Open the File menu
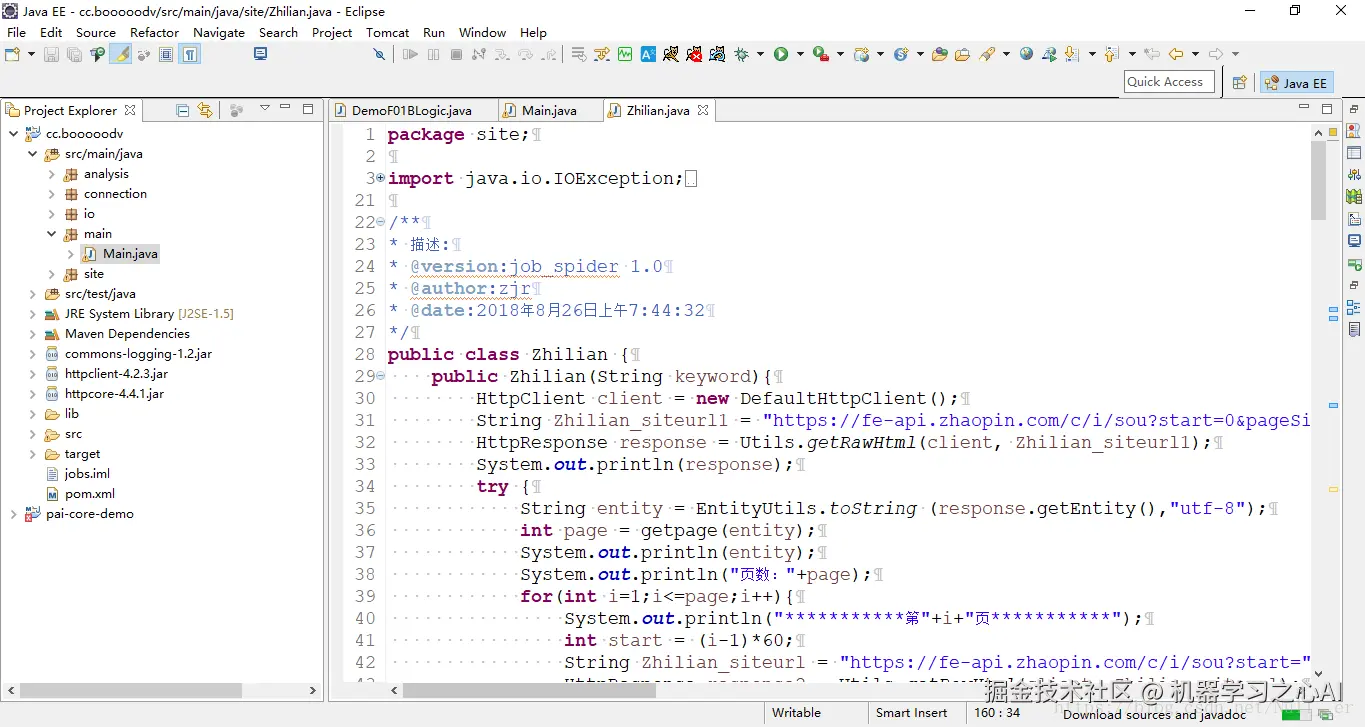The image size is (1365, 727). 17,32
